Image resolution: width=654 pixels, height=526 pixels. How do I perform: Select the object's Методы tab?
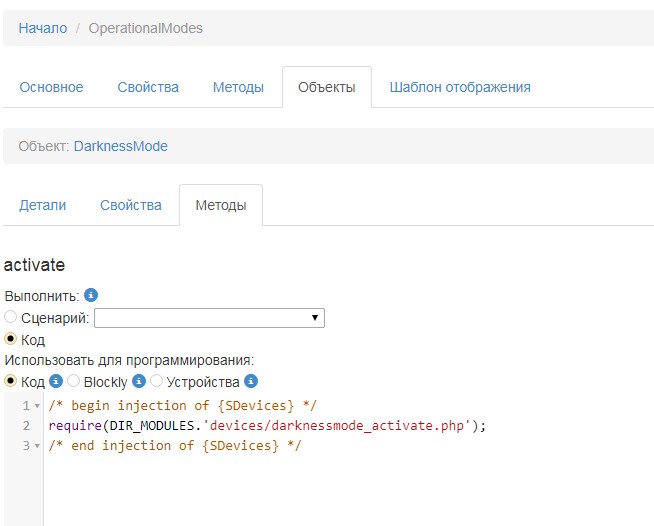coord(221,205)
